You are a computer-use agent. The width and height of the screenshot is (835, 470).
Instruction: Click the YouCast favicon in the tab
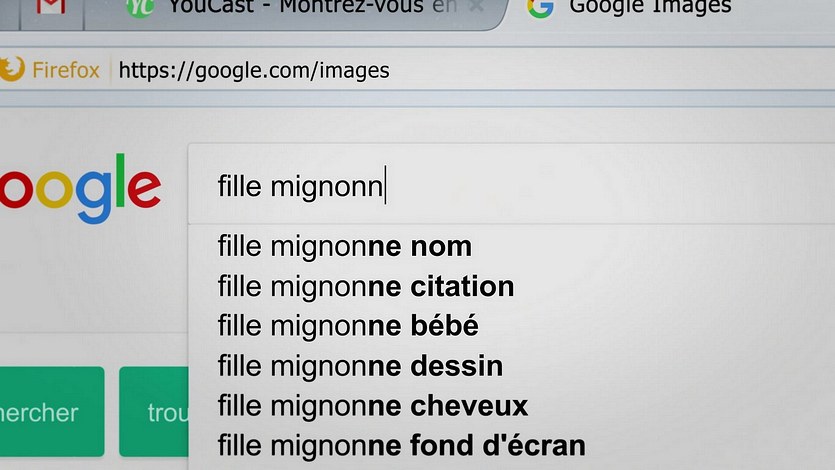click(x=141, y=6)
